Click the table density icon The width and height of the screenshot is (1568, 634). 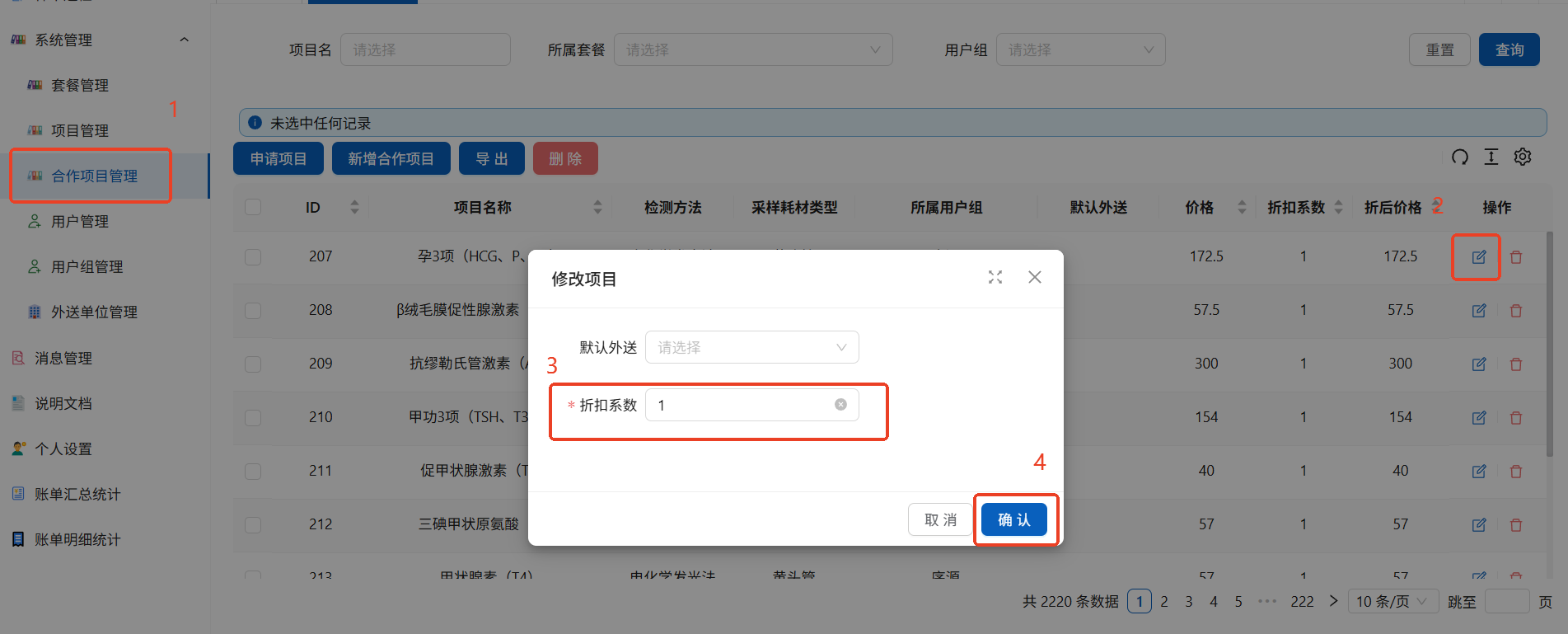click(1491, 157)
